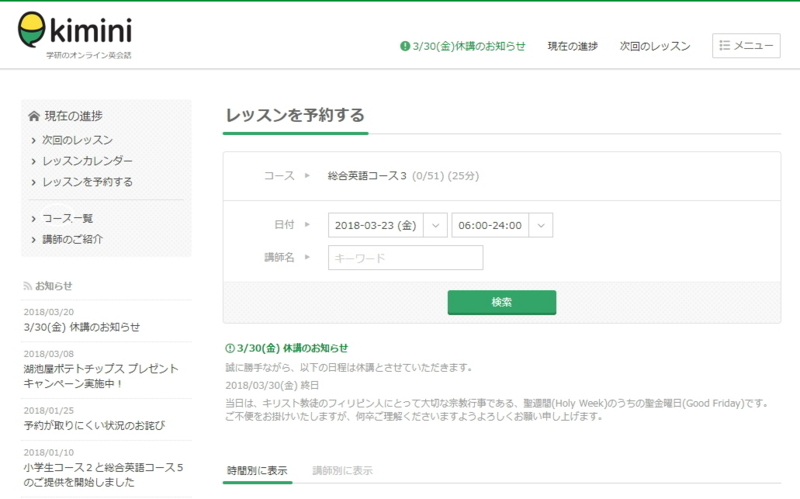Open the time range dropdown 06:00-24:00
The height and width of the screenshot is (499, 800).
point(502,225)
